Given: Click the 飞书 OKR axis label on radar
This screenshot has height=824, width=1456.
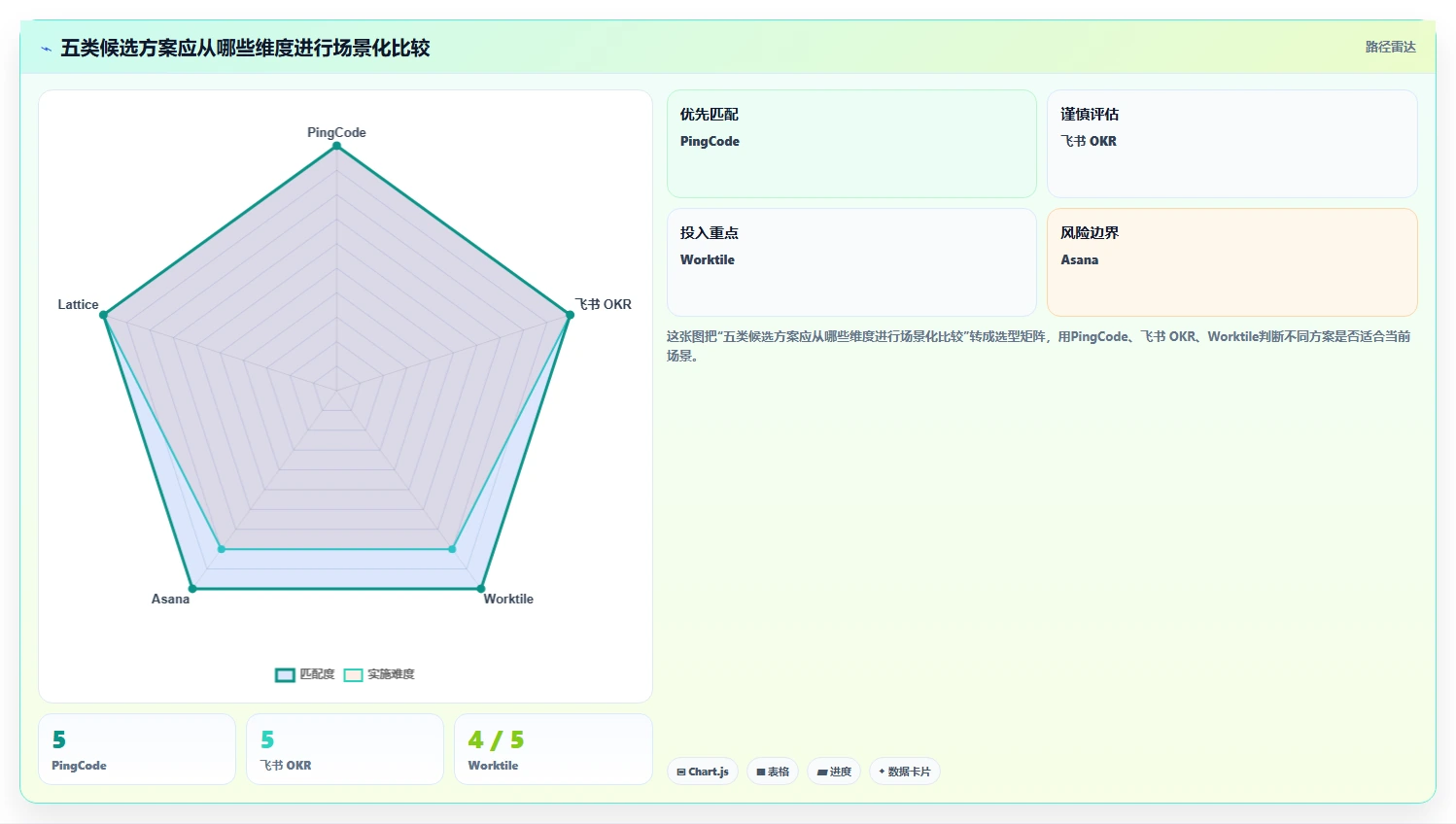Looking at the screenshot, I should [x=603, y=304].
